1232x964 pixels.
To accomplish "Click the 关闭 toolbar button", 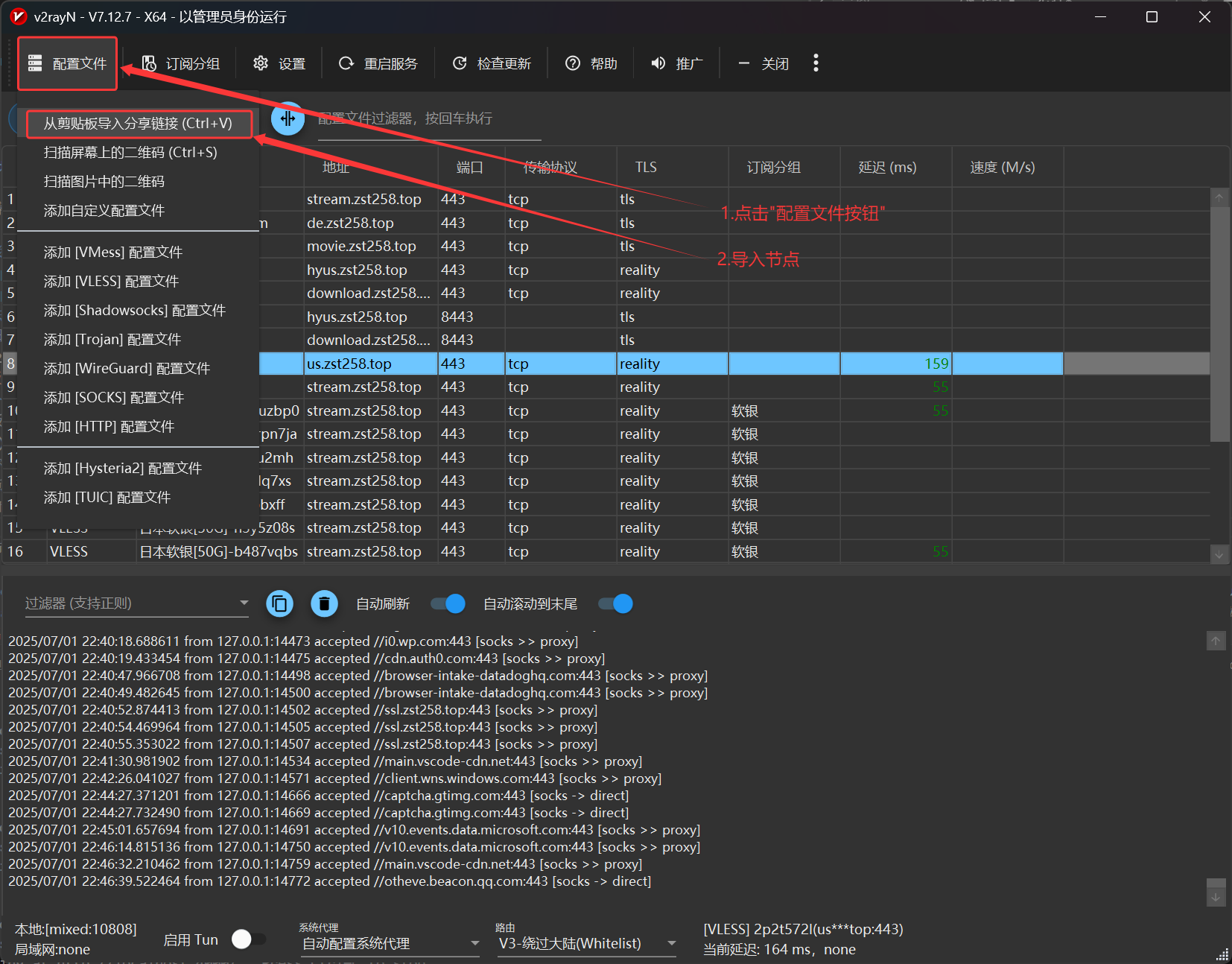I will click(x=763, y=63).
